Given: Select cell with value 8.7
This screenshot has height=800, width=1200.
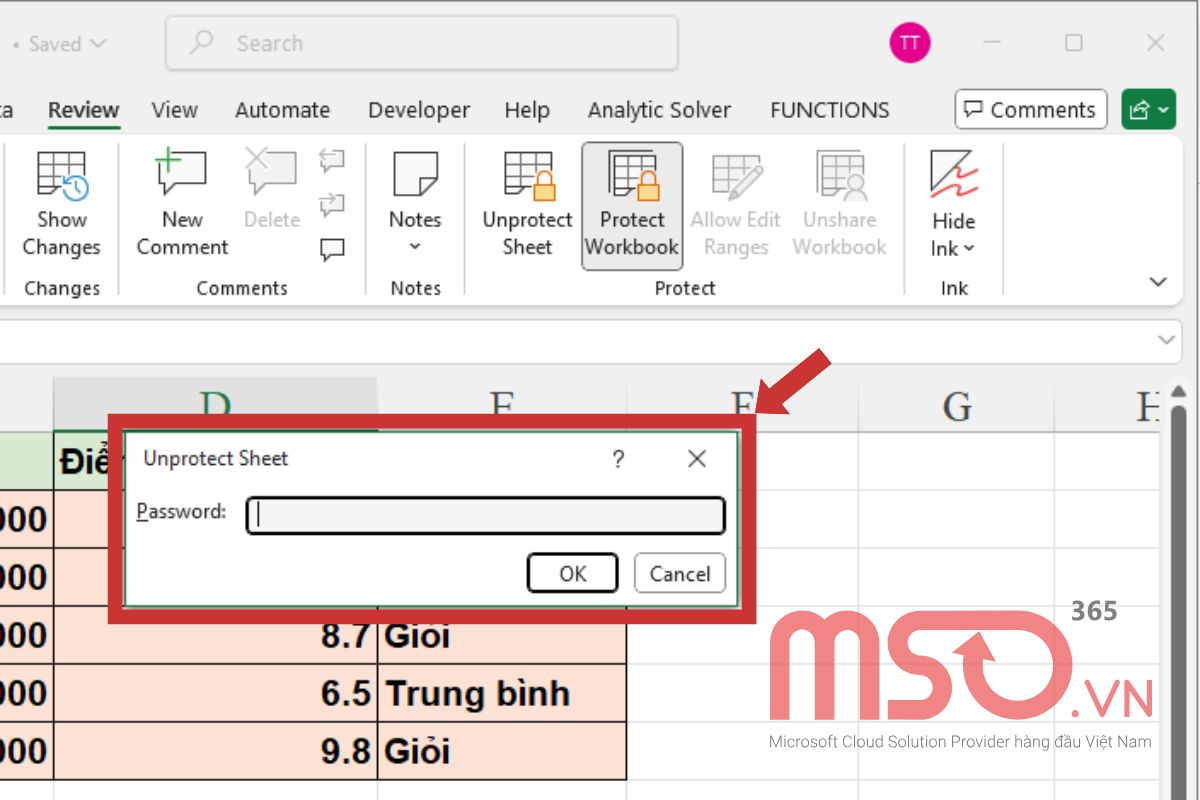Looking at the screenshot, I should (216, 635).
